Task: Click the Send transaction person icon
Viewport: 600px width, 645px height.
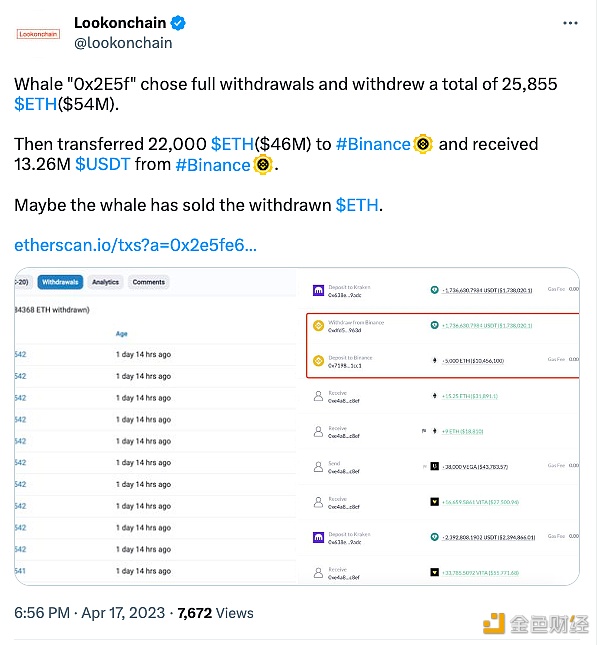Action: click(x=318, y=465)
